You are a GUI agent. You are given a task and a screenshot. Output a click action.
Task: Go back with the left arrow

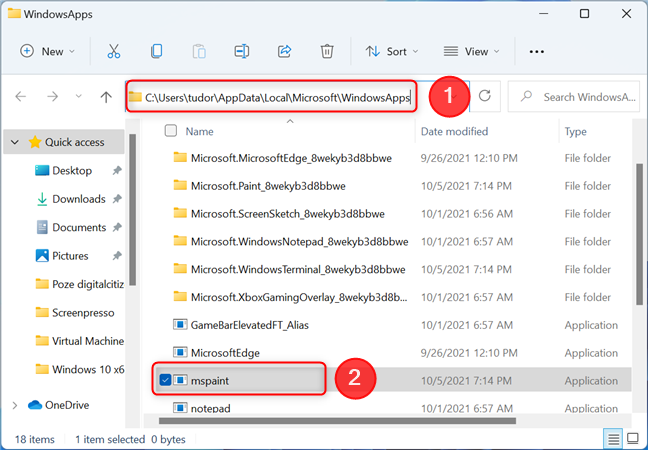coord(20,97)
